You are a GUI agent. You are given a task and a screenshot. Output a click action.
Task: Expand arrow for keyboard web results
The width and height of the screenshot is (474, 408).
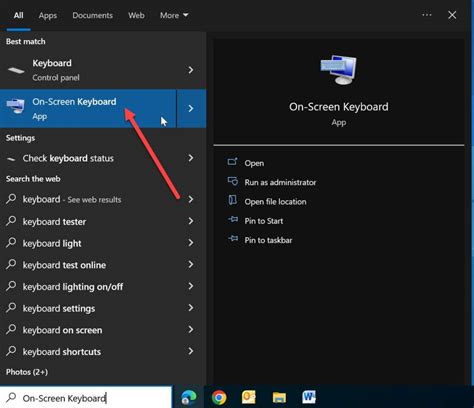(191, 199)
